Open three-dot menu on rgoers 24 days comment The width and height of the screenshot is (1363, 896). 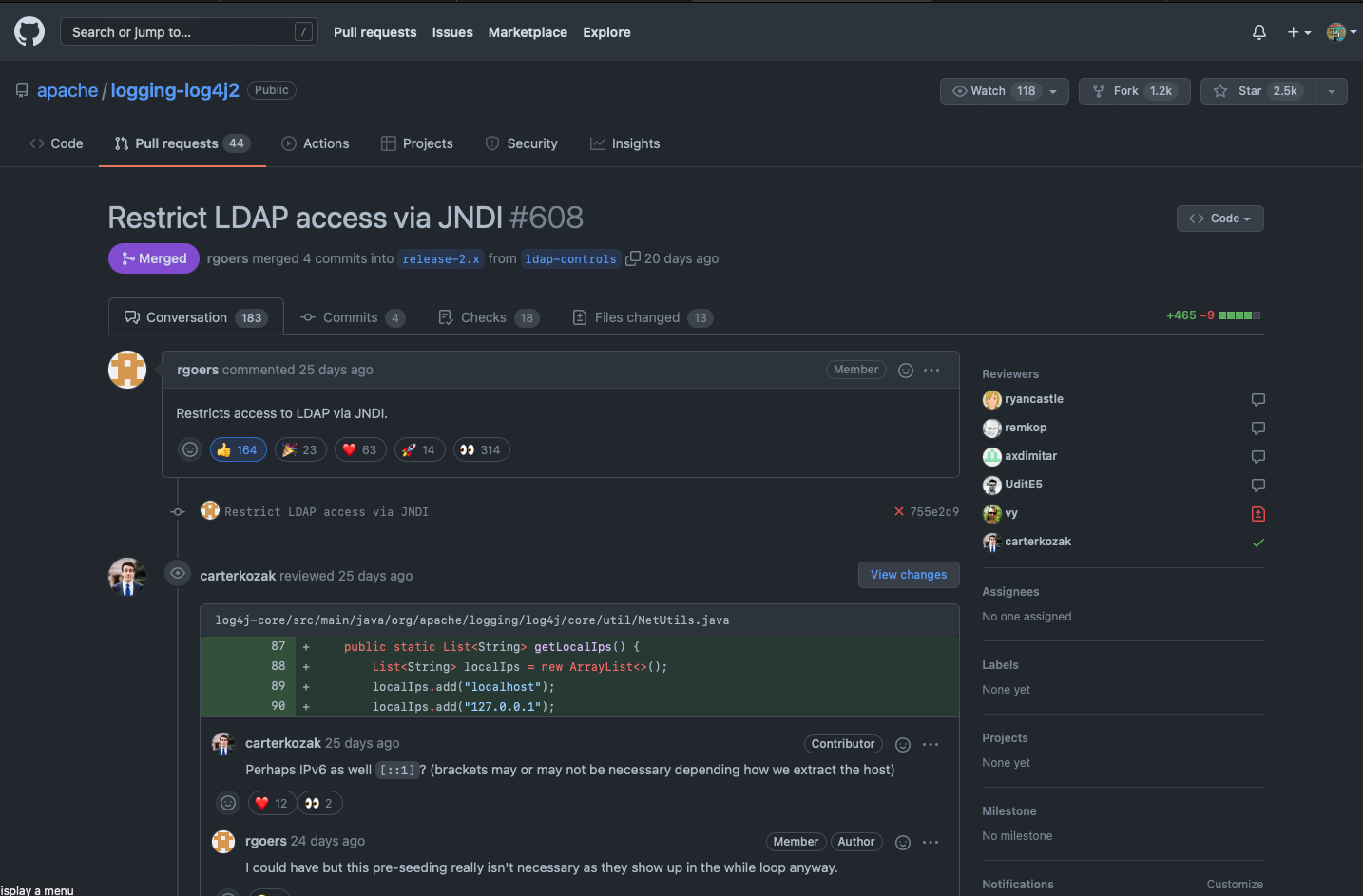click(931, 843)
